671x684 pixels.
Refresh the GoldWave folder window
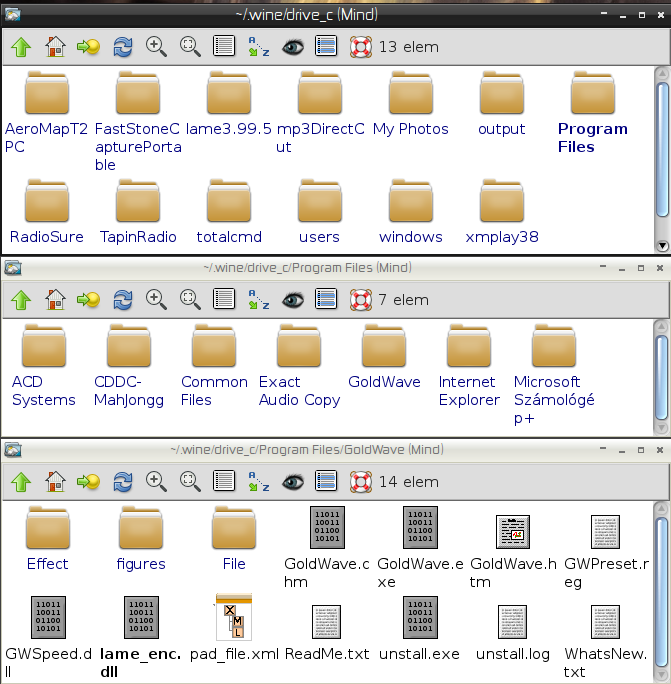[123, 482]
